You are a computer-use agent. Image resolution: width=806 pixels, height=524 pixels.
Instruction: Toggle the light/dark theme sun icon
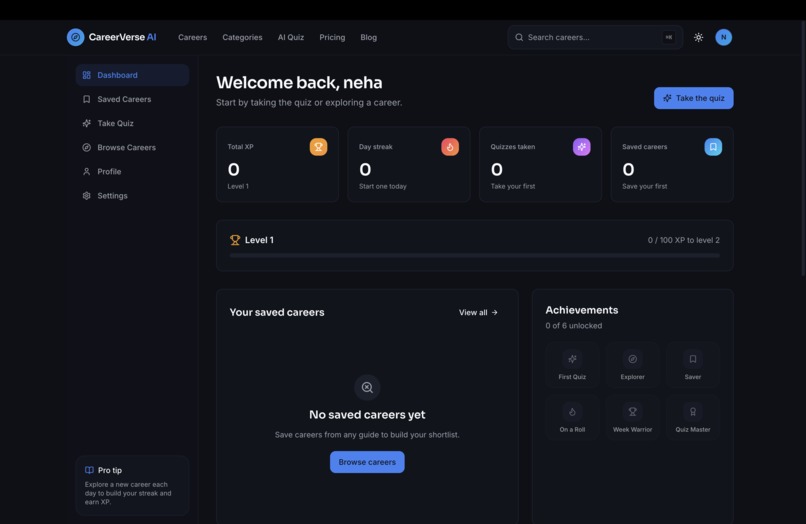coord(698,37)
